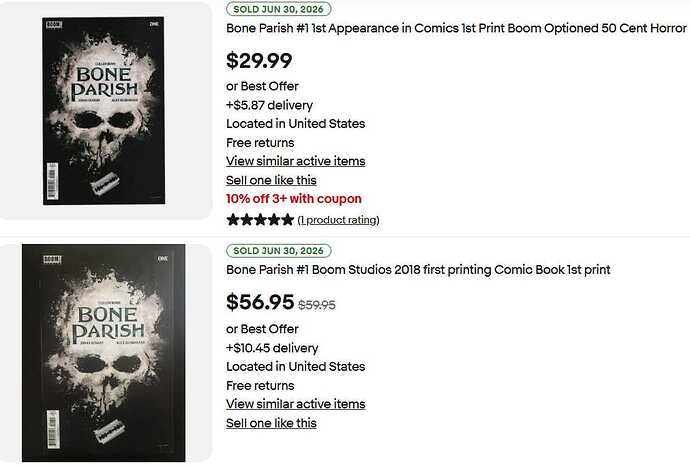Click View similar active items under the $29.99 listing
The image size is (690, 467).
point(296,162)
